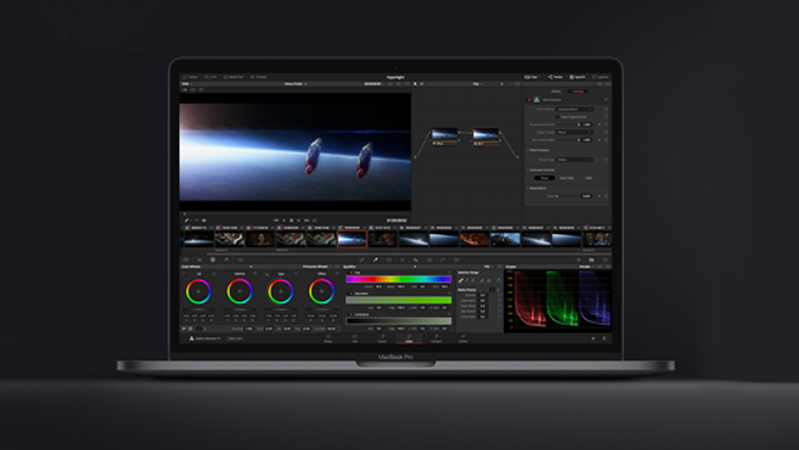Select the Selection Range picker eyedropper

tap(461, 280)
